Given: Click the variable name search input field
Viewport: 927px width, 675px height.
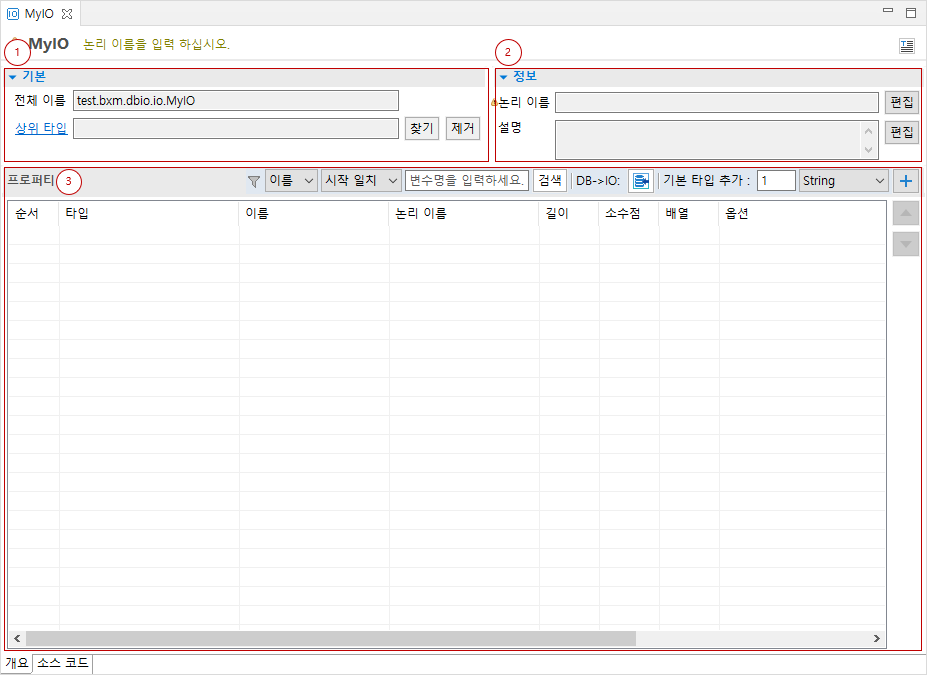Looking at the screenshot, I should click(467, 181).
